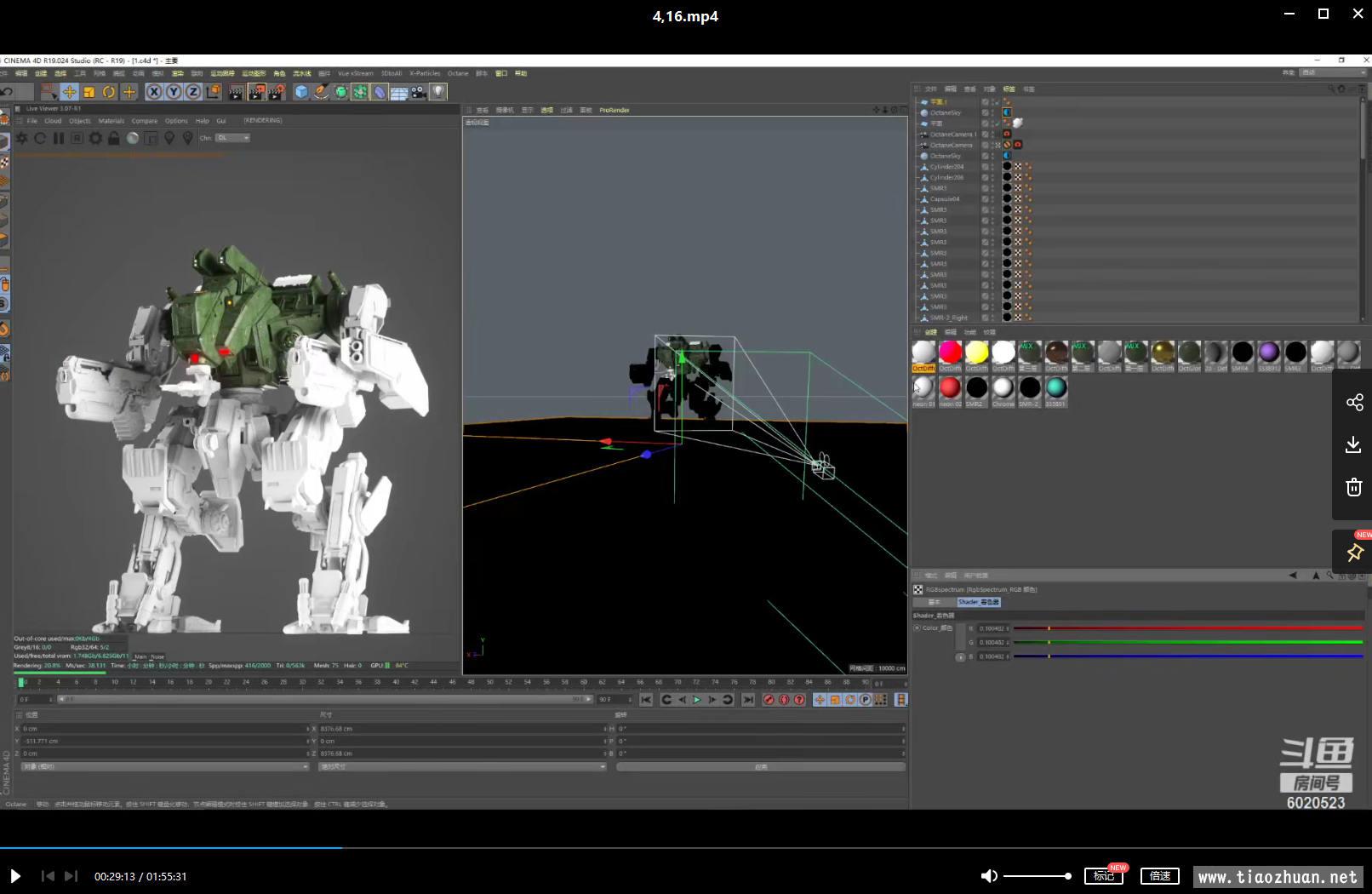
Task: Click the red R color slider
Action: point(1188,628)
